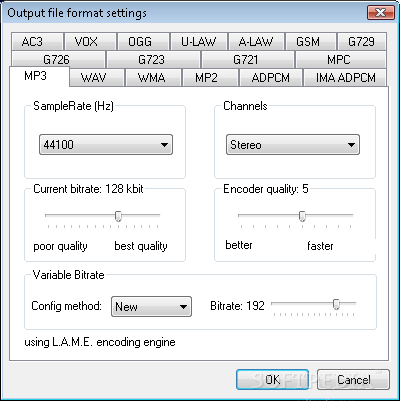Click the 'Variable Bitrate' group label

pos(68,275)
